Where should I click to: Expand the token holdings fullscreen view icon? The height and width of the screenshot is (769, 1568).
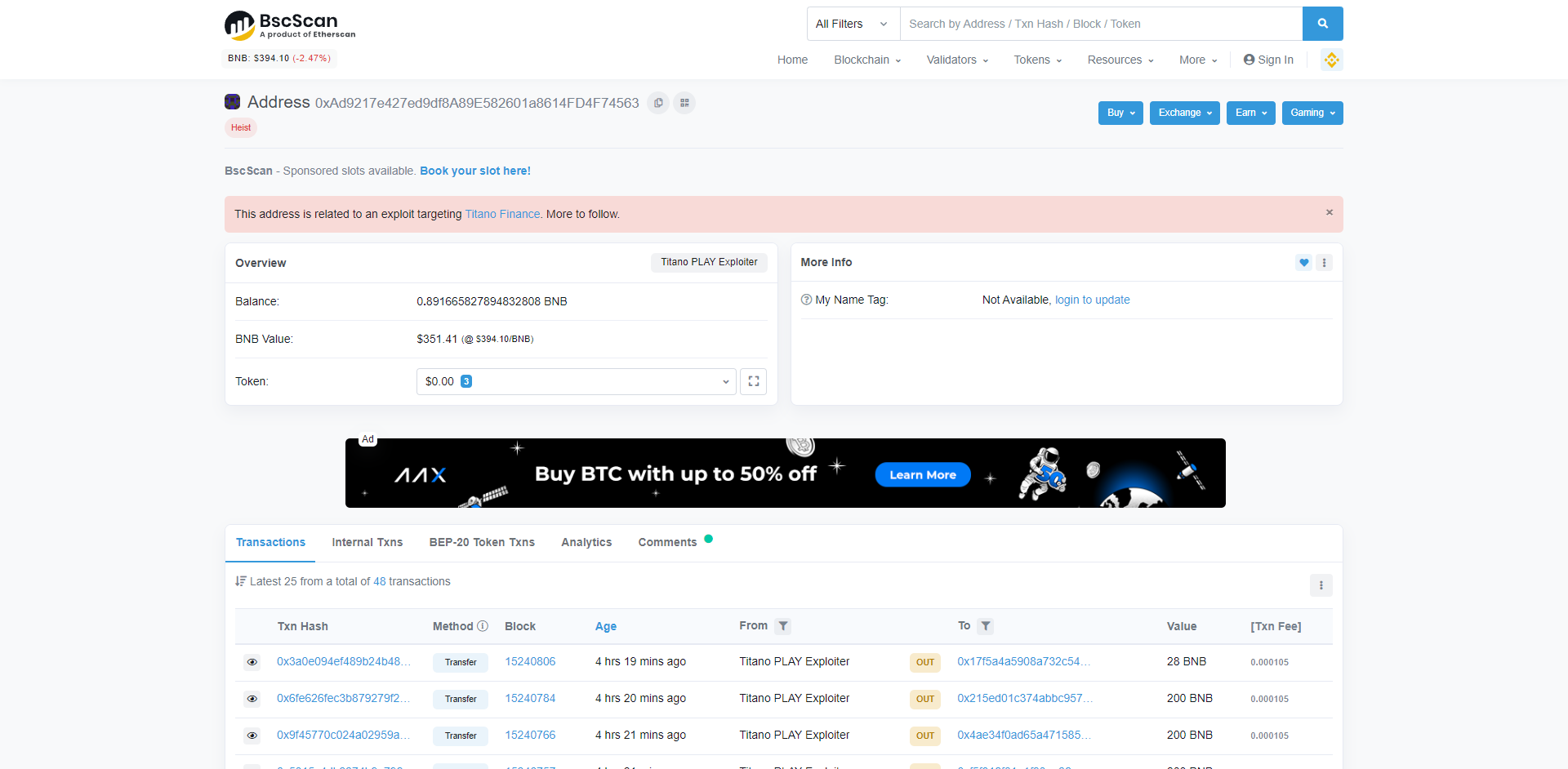coord(753,381)
